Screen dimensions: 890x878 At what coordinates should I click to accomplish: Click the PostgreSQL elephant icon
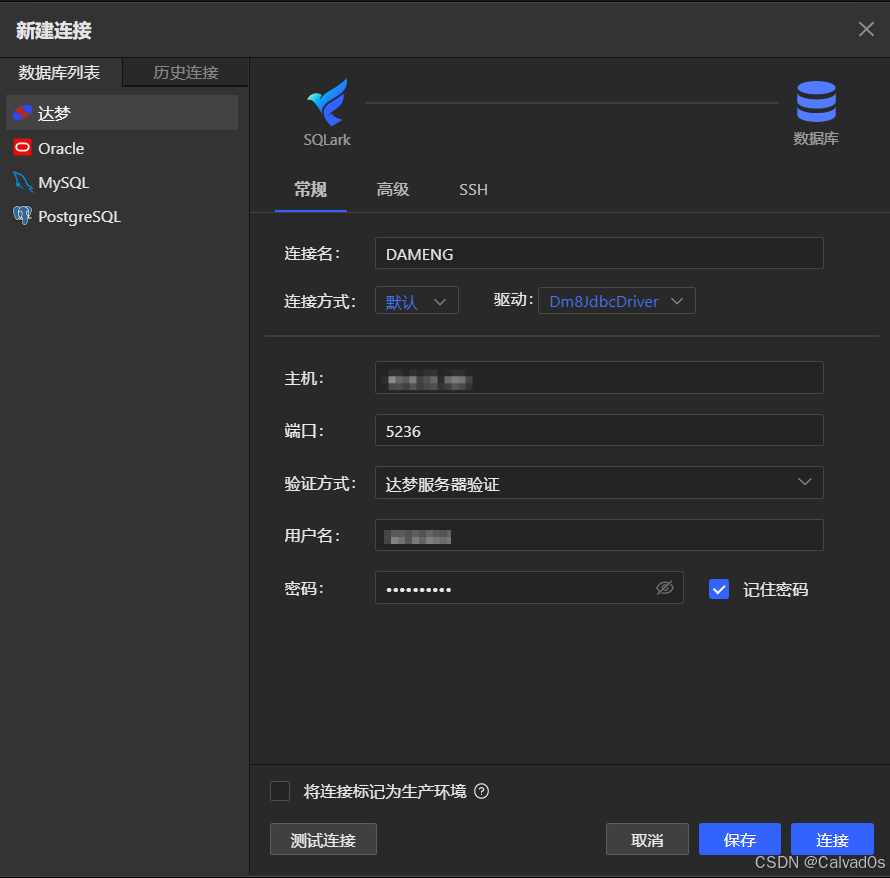click(23, 216)
